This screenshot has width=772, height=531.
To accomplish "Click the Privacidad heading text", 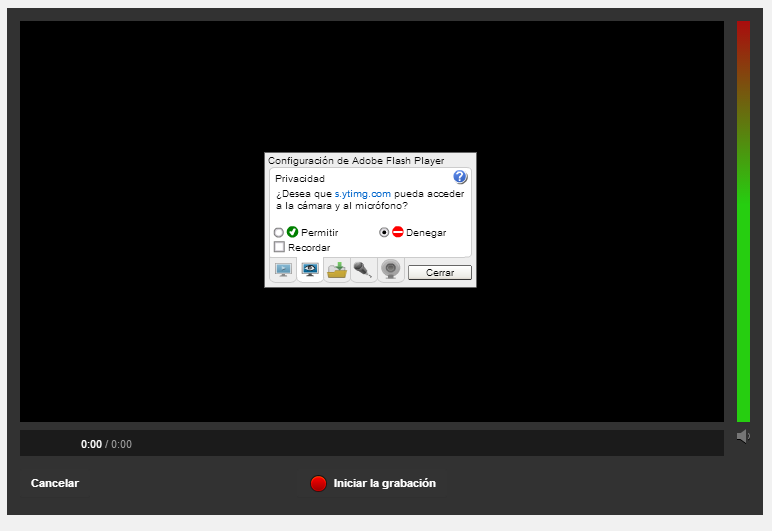I will (x=300, y=179).
